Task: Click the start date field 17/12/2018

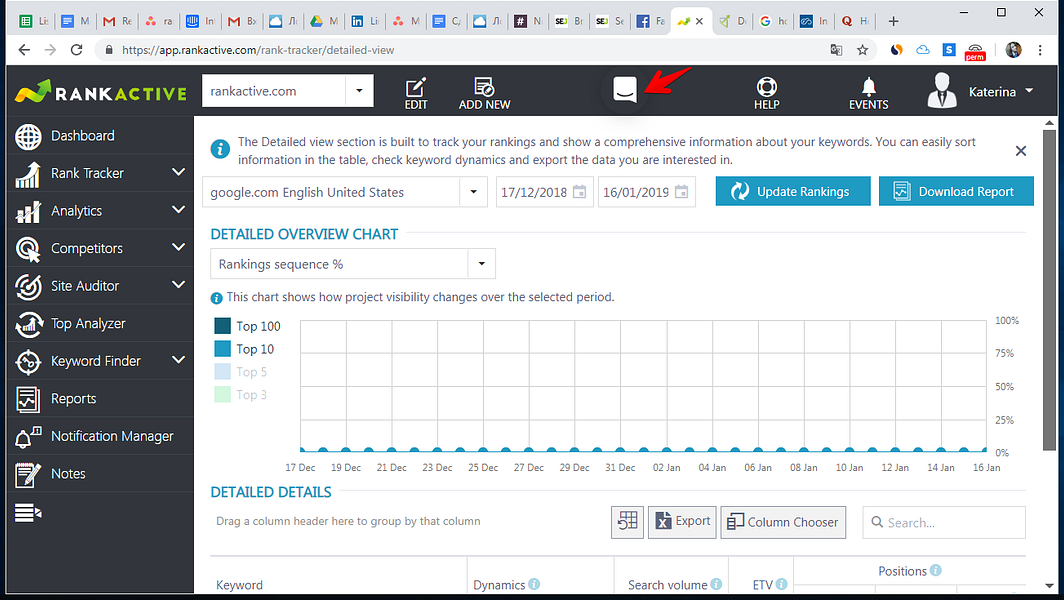Action: (534, 192)
